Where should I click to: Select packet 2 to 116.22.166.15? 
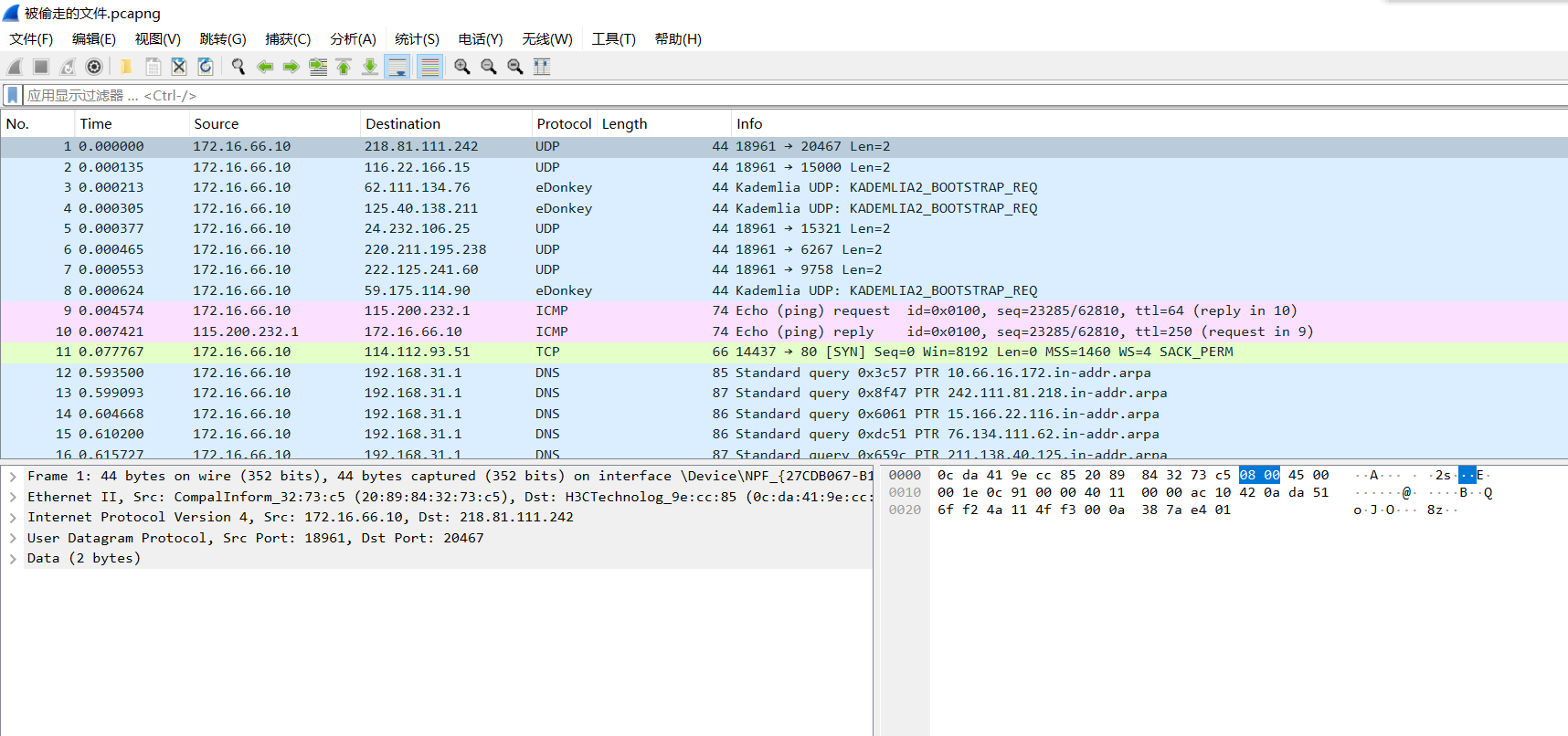pos(784,167)
